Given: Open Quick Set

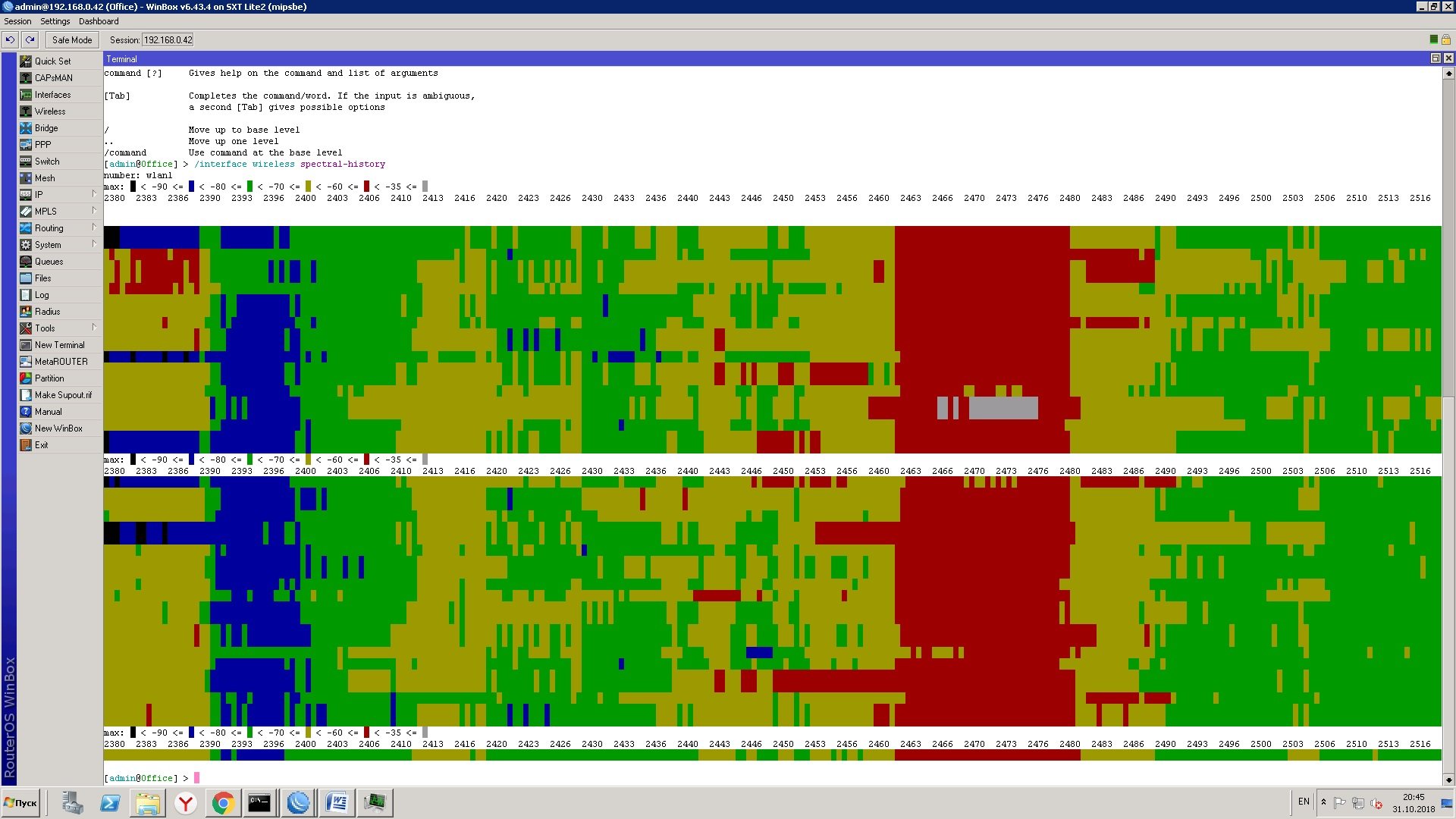Looking at the screenshot, I should click(x=52, y=61).
